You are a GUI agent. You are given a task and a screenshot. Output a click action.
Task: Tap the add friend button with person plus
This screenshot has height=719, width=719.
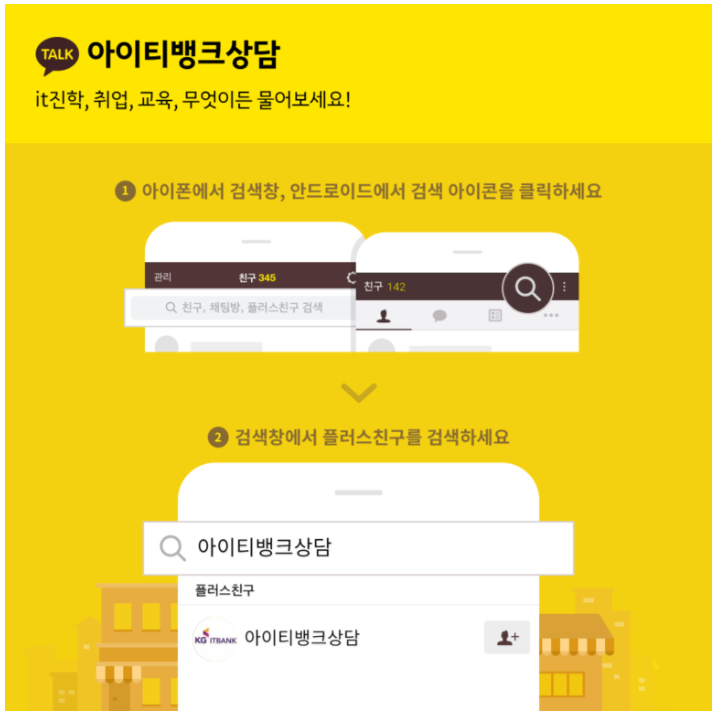click(x=507, y=637)
